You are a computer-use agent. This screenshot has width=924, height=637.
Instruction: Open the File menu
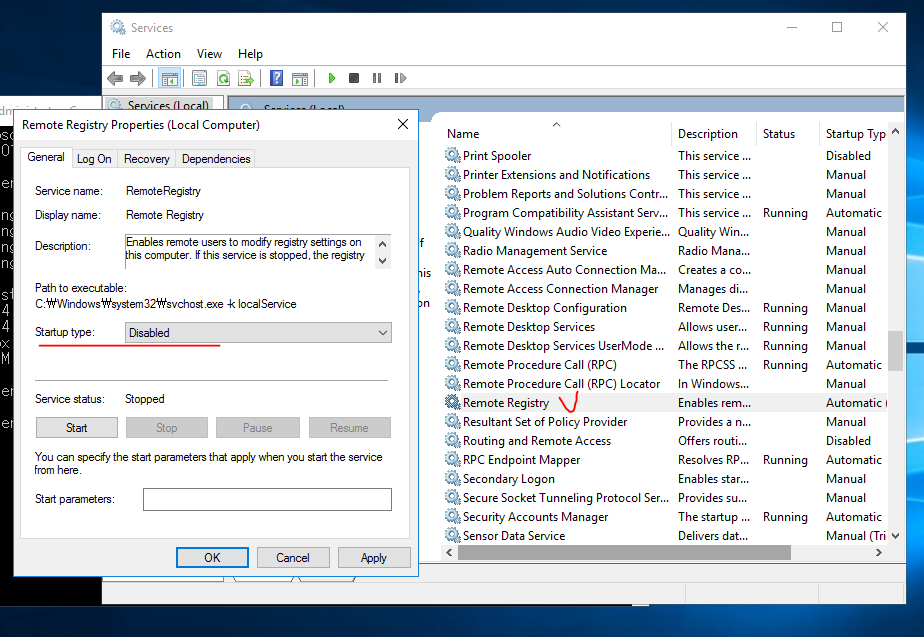point(121,54)
